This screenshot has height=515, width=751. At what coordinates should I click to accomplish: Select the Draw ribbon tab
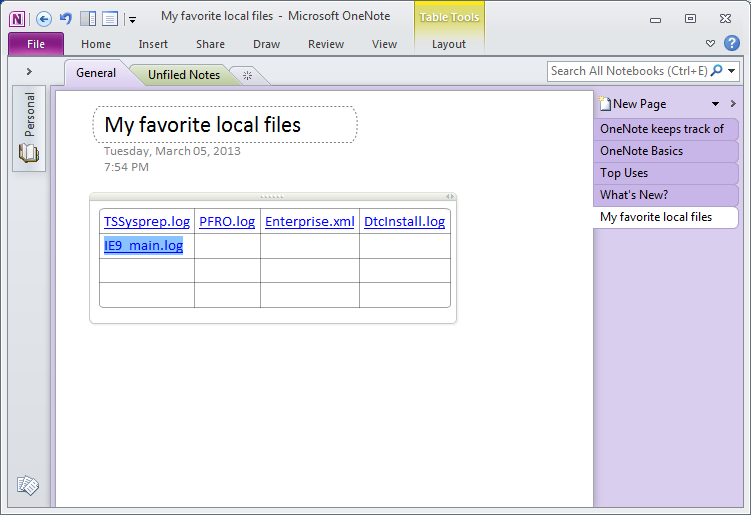point(266,44)
